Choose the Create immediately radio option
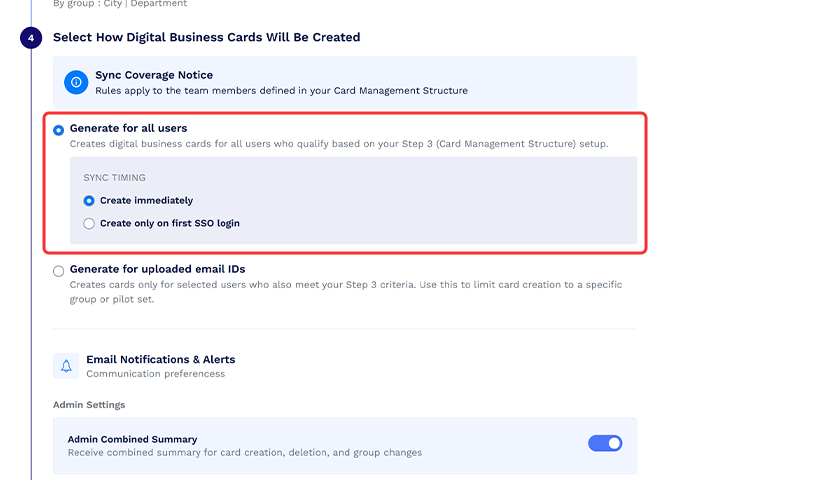This screenshot has width=820, height=480. [89, 201]
